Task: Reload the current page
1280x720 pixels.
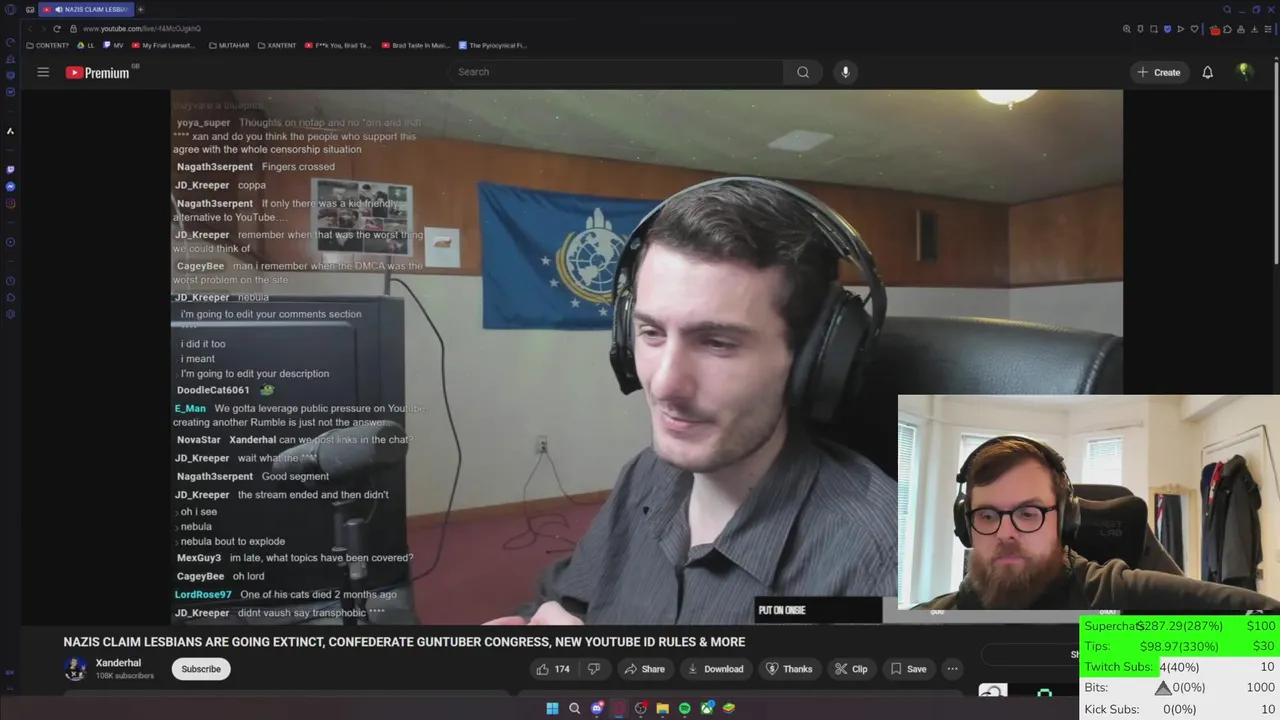Action: click(x=56, y=29)
